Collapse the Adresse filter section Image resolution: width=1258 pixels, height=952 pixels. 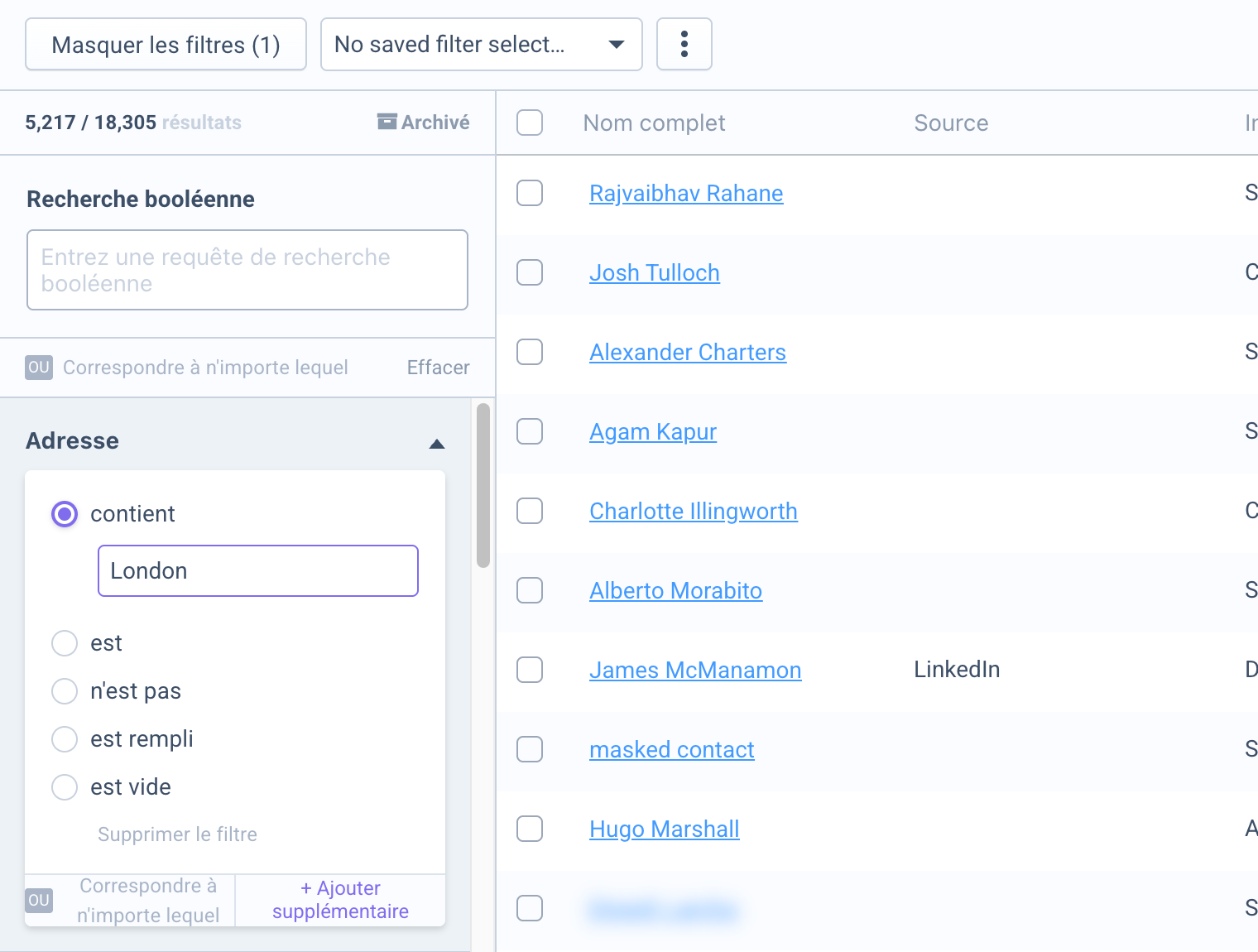[x=436, y=443]
